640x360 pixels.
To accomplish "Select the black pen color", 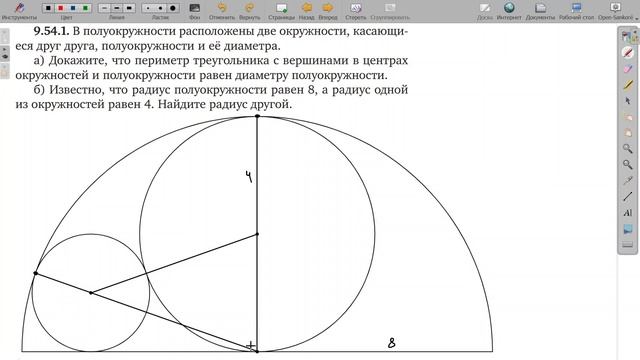I will point(48,8).
